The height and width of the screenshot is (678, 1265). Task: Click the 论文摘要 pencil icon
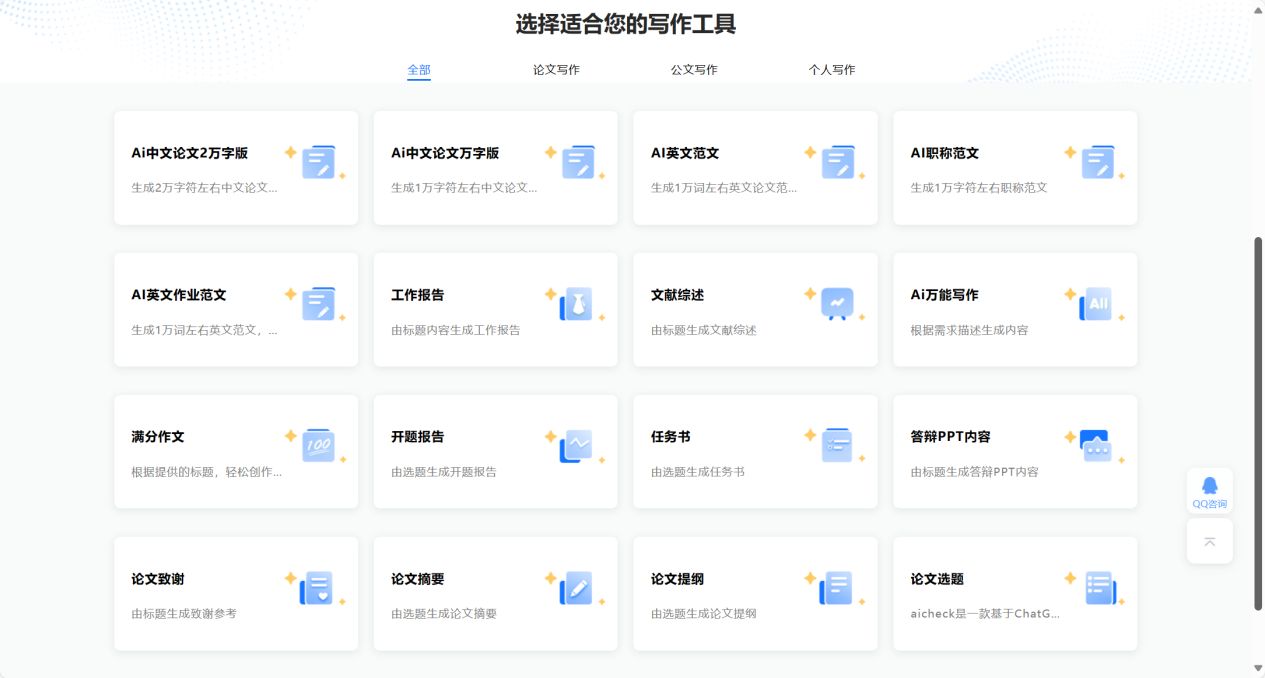pos(576,588)
